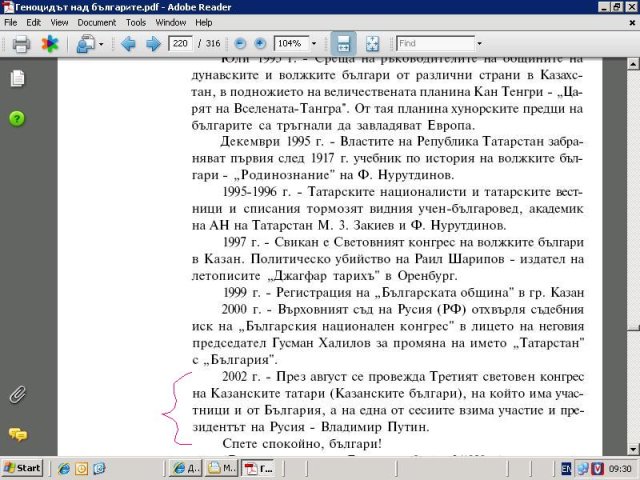640x480 pixels.
Task: Click the network tray icon
Action: click(x=582, y=469)
